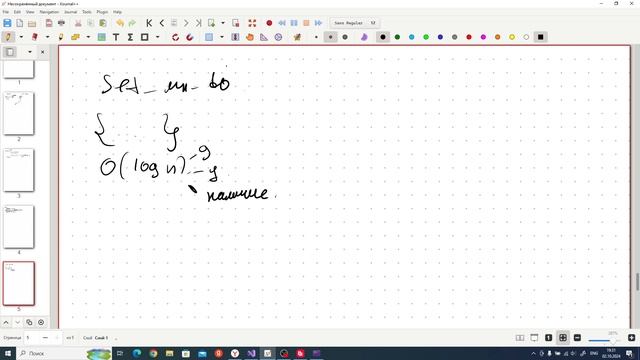This screenshot has height=360, width=640.
Task: Select the Hand pan tool
Action: click(250, 37)
